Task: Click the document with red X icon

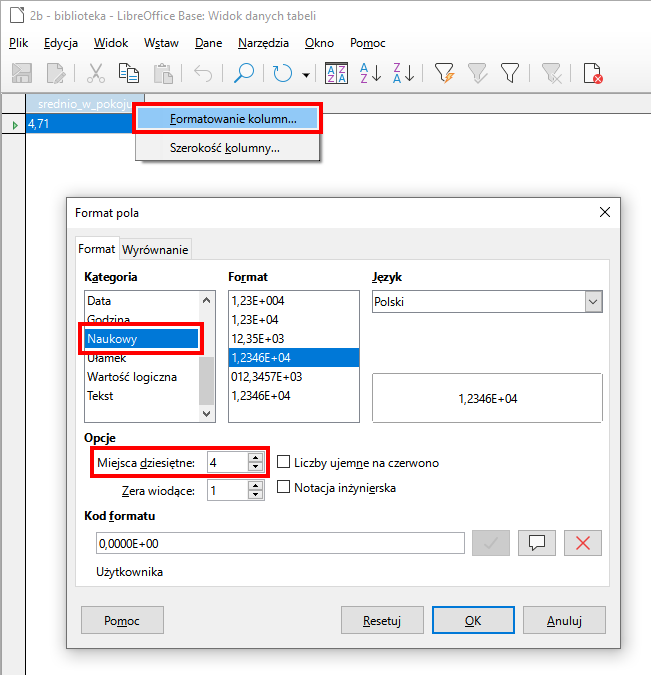Action: [x=593, y=73]
